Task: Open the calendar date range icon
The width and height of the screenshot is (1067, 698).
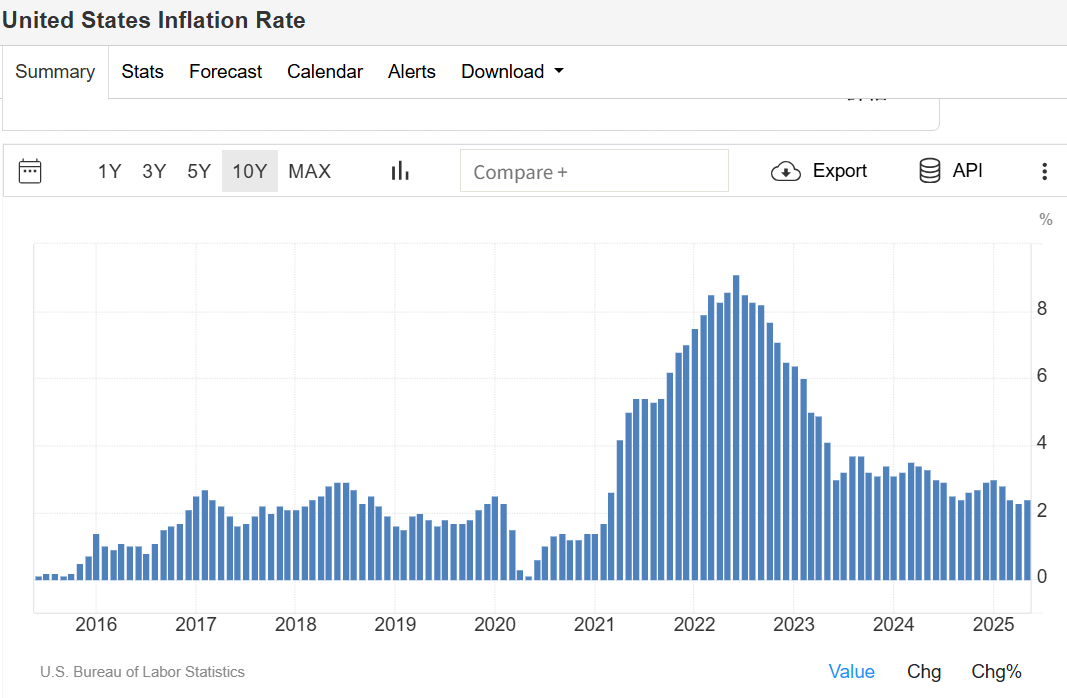Action: (x=30, y=171)
